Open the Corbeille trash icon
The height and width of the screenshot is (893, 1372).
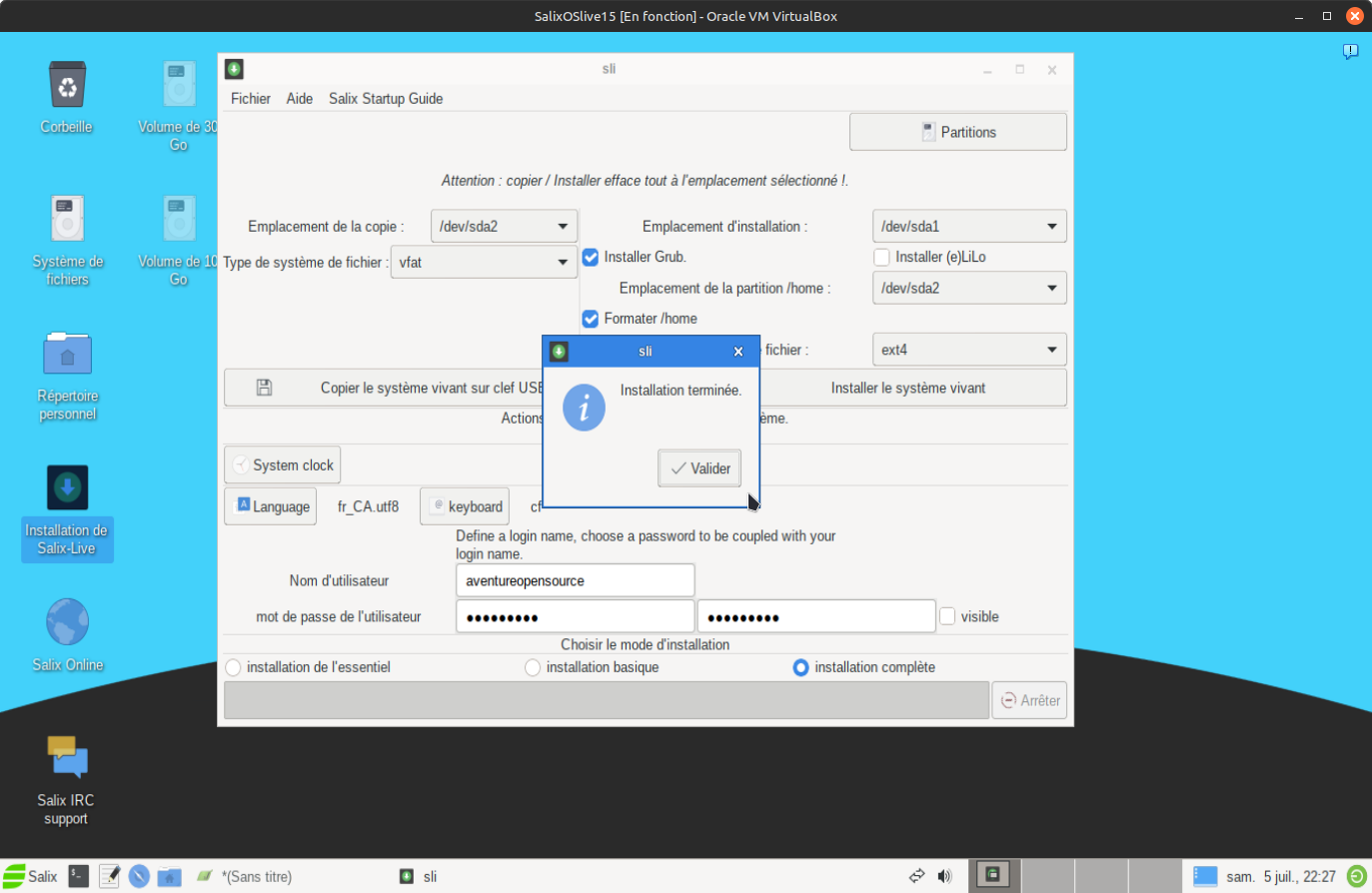(x=67, y=86)
